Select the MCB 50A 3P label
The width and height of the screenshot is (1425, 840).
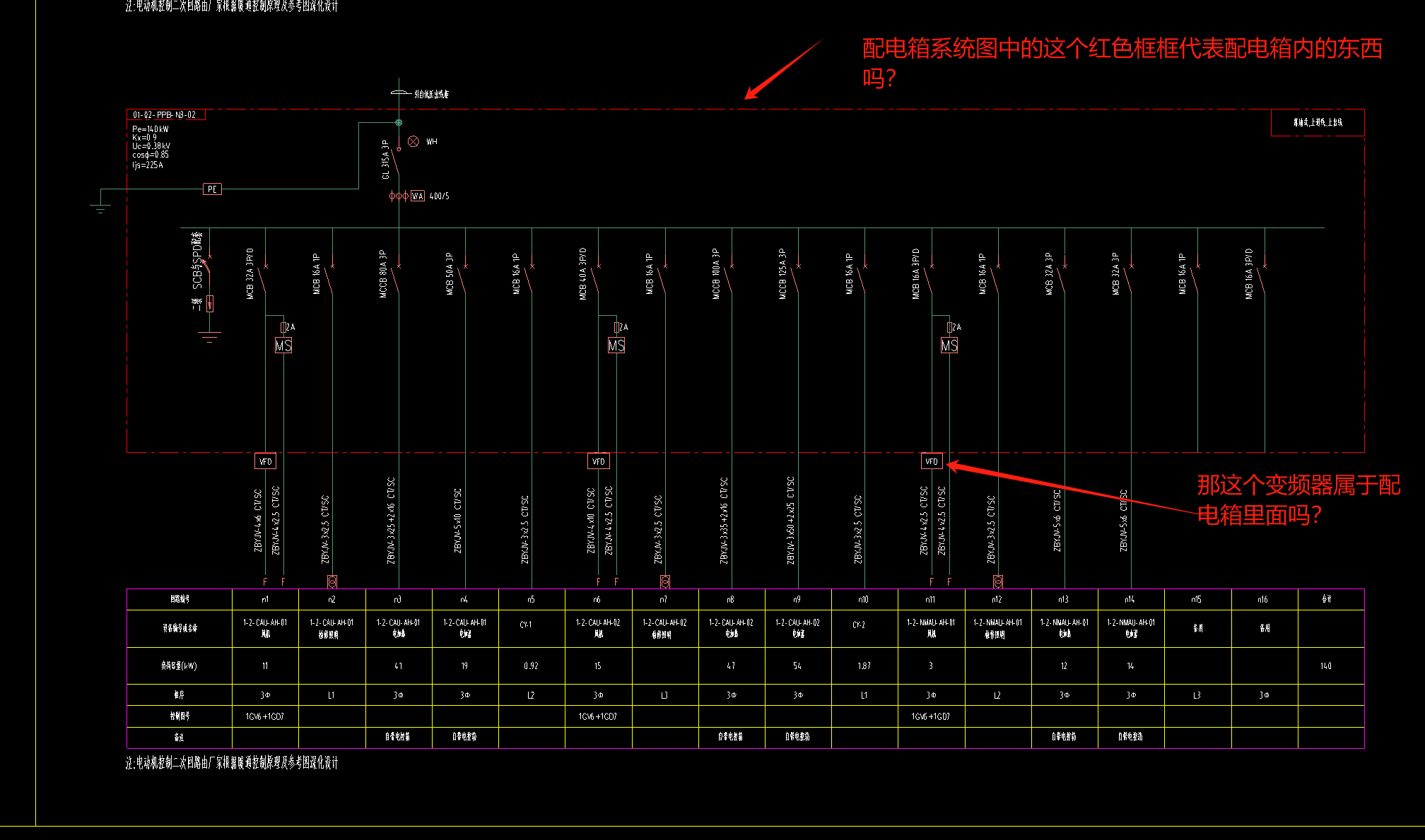449,273
